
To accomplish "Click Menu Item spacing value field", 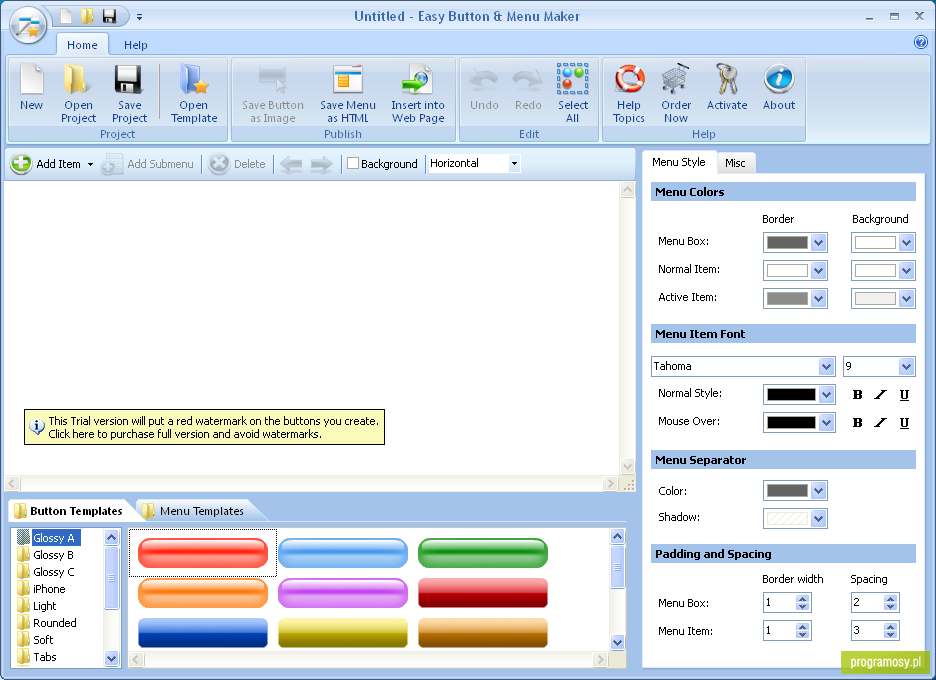I will (x=866, y=631).
